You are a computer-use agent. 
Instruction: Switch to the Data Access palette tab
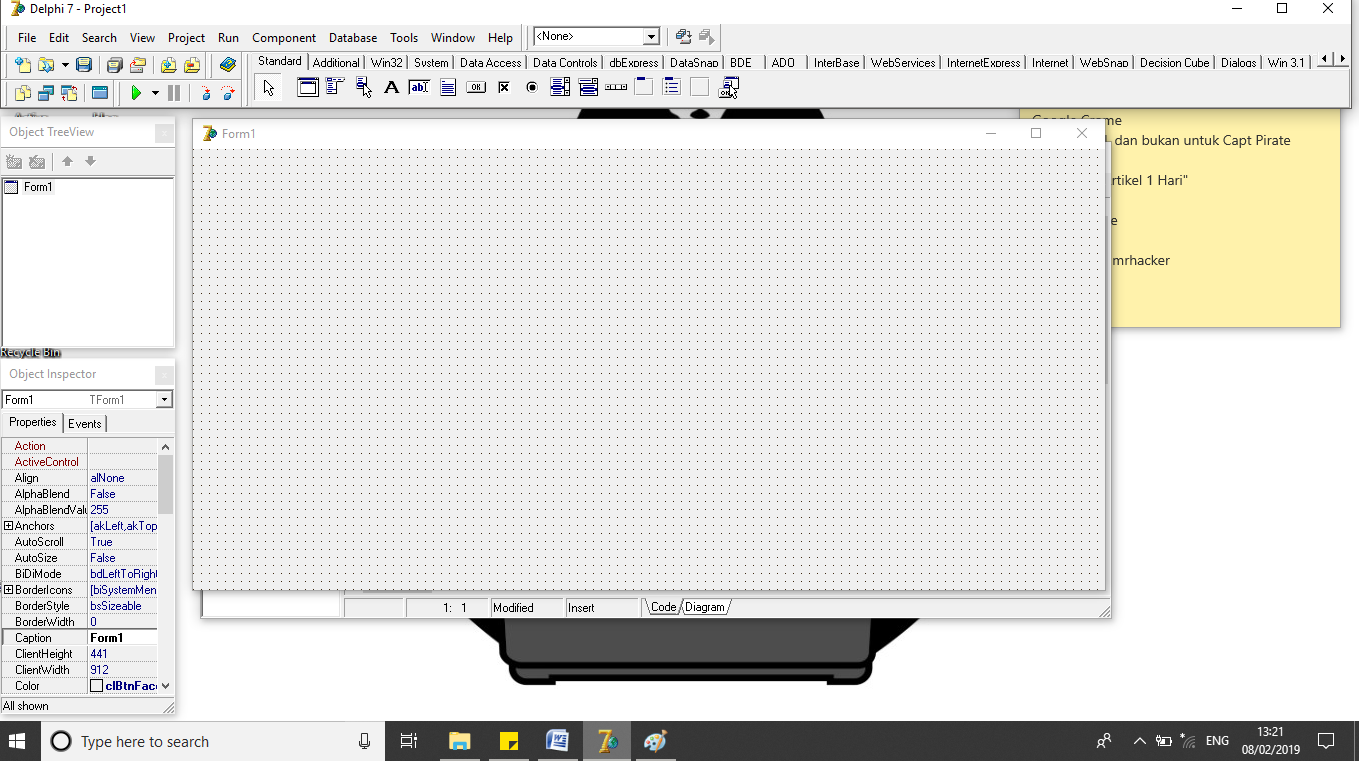[490, 62]
